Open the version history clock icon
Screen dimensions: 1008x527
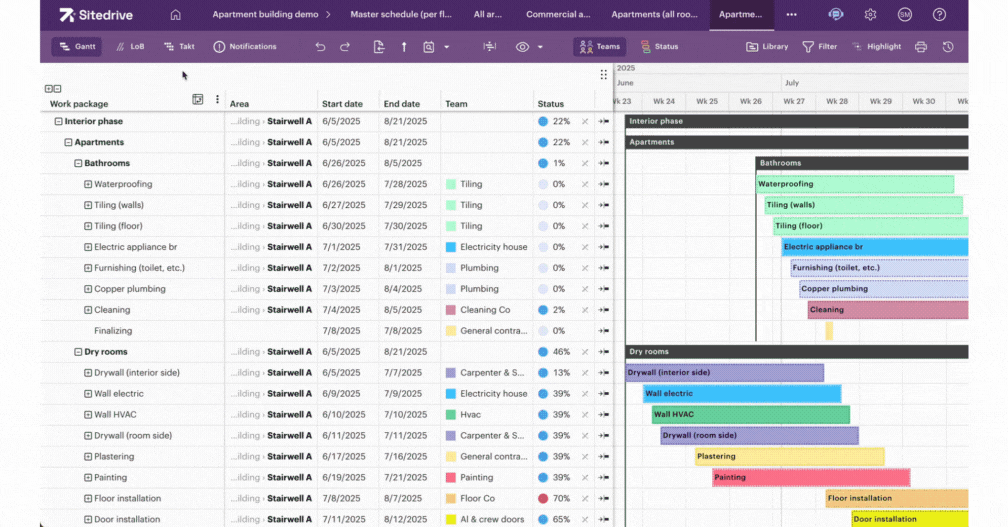948,47
